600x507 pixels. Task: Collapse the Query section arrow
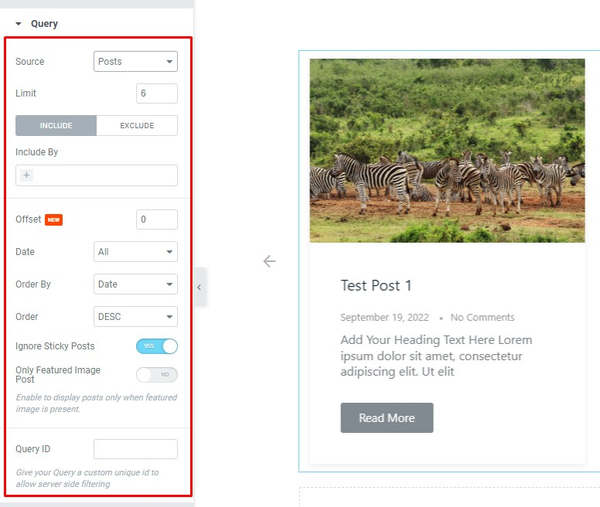point(18,24)
